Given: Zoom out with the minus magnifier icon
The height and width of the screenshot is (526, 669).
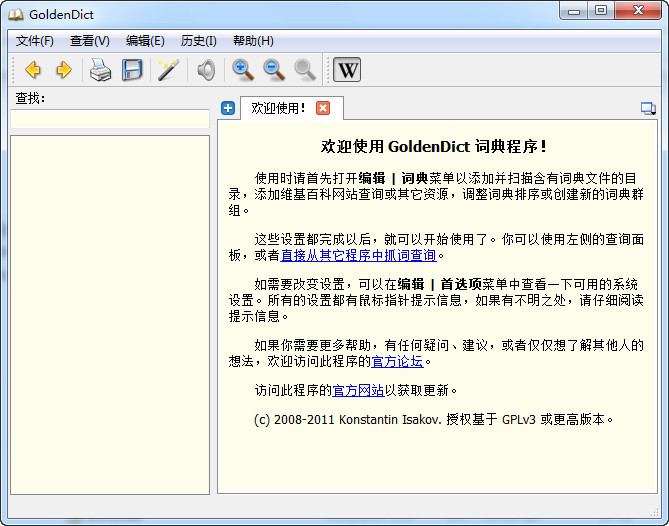Looking at the screenshot, I should pos(274,70).
